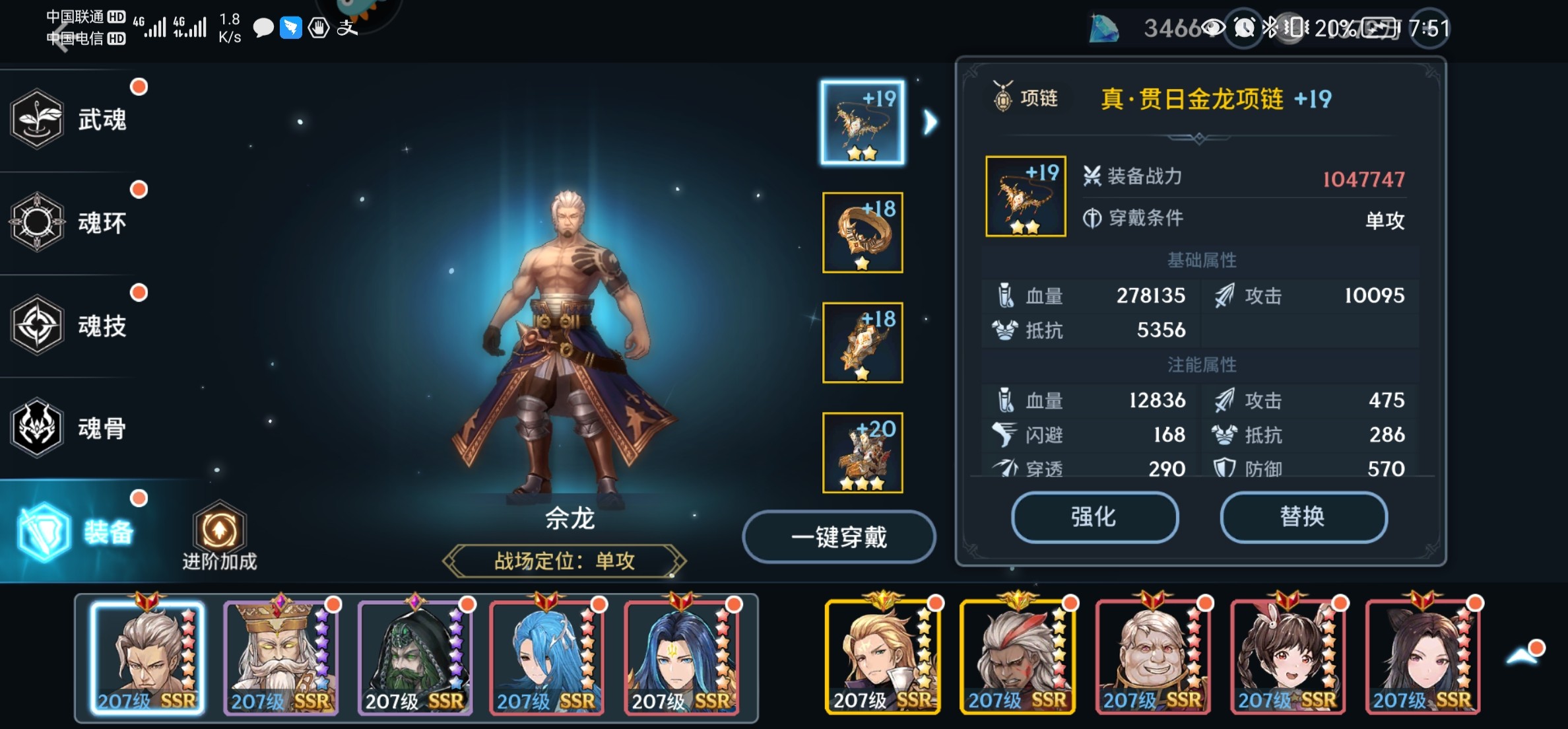Image resolution: width=1568 pixels, height=729 pixels.
Task: Open the 武魂 menu icon
Action: pos(37,119)
